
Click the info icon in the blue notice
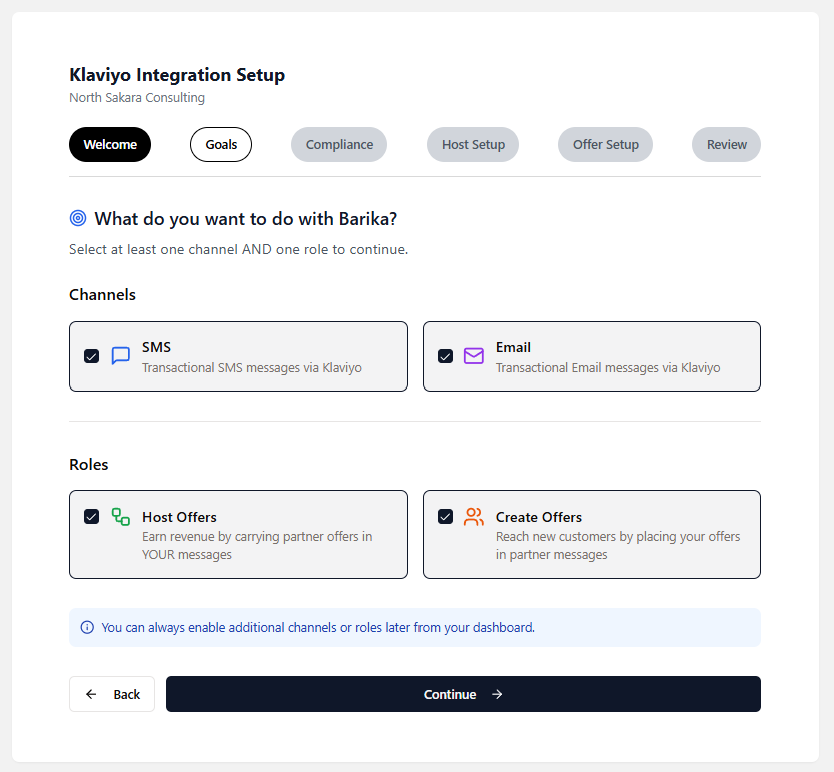[87, 628]
